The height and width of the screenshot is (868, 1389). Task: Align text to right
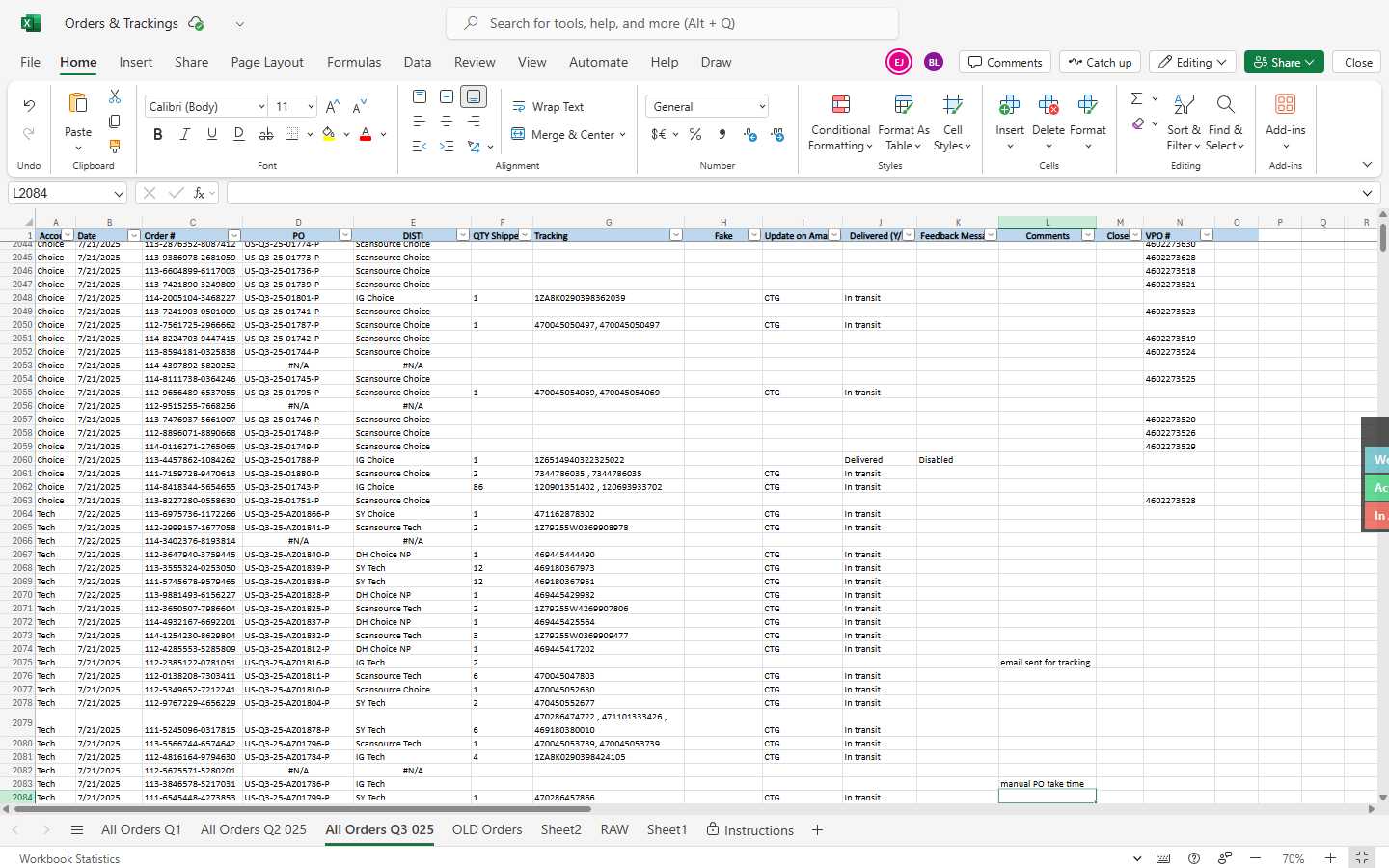(474, 122)
